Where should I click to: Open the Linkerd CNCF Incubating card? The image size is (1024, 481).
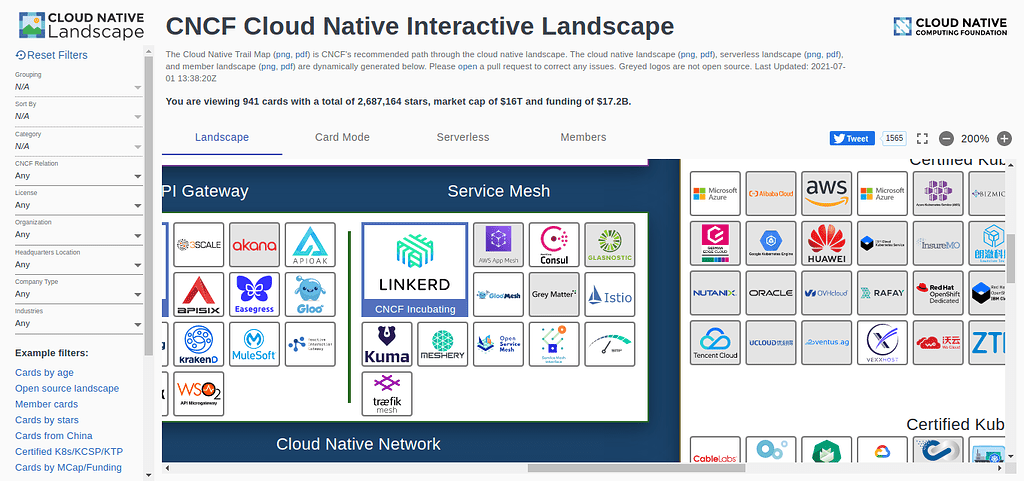pos(415,270)
